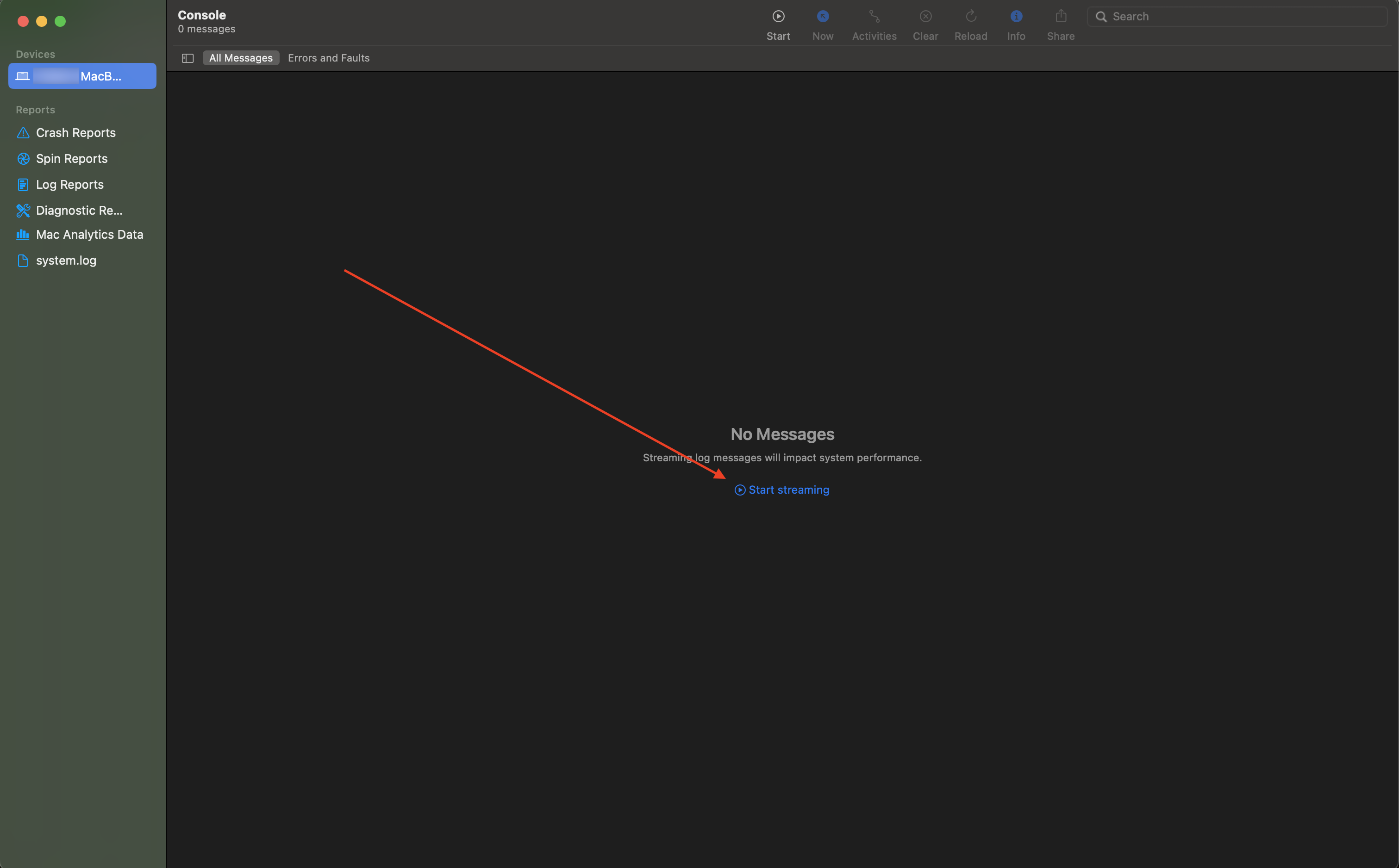
Task: Click into the Search field
Action: point(1241,17)
